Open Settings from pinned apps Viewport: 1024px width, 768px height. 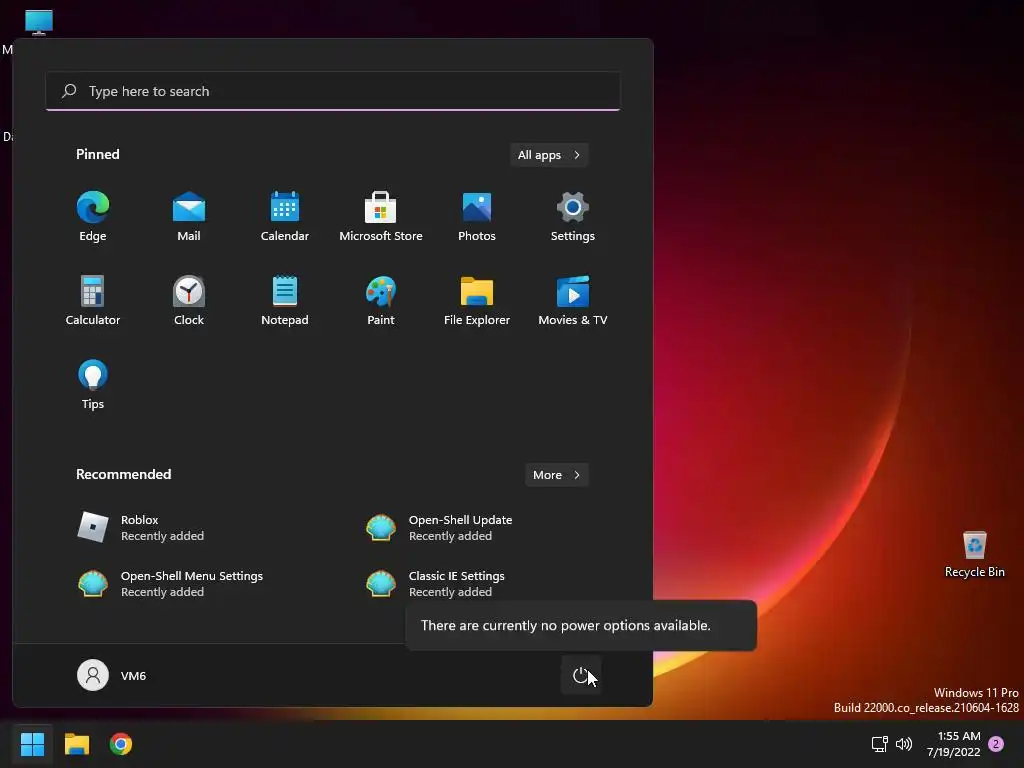573,216
